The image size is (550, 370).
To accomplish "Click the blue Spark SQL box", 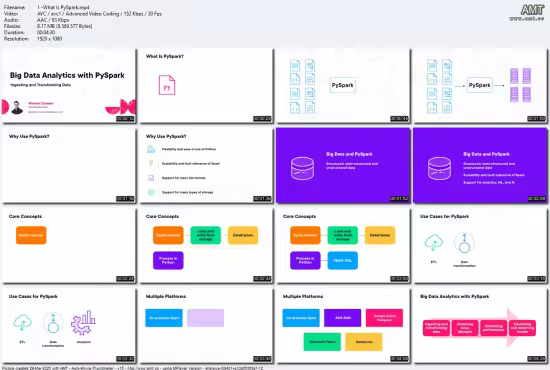I will click(343, 261).
